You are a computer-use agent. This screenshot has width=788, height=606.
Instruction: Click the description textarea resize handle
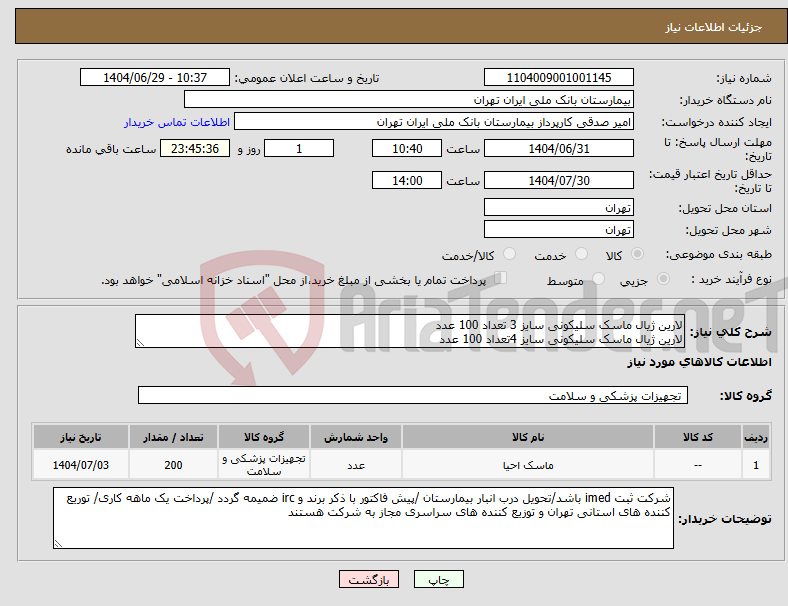coord(140,343)
